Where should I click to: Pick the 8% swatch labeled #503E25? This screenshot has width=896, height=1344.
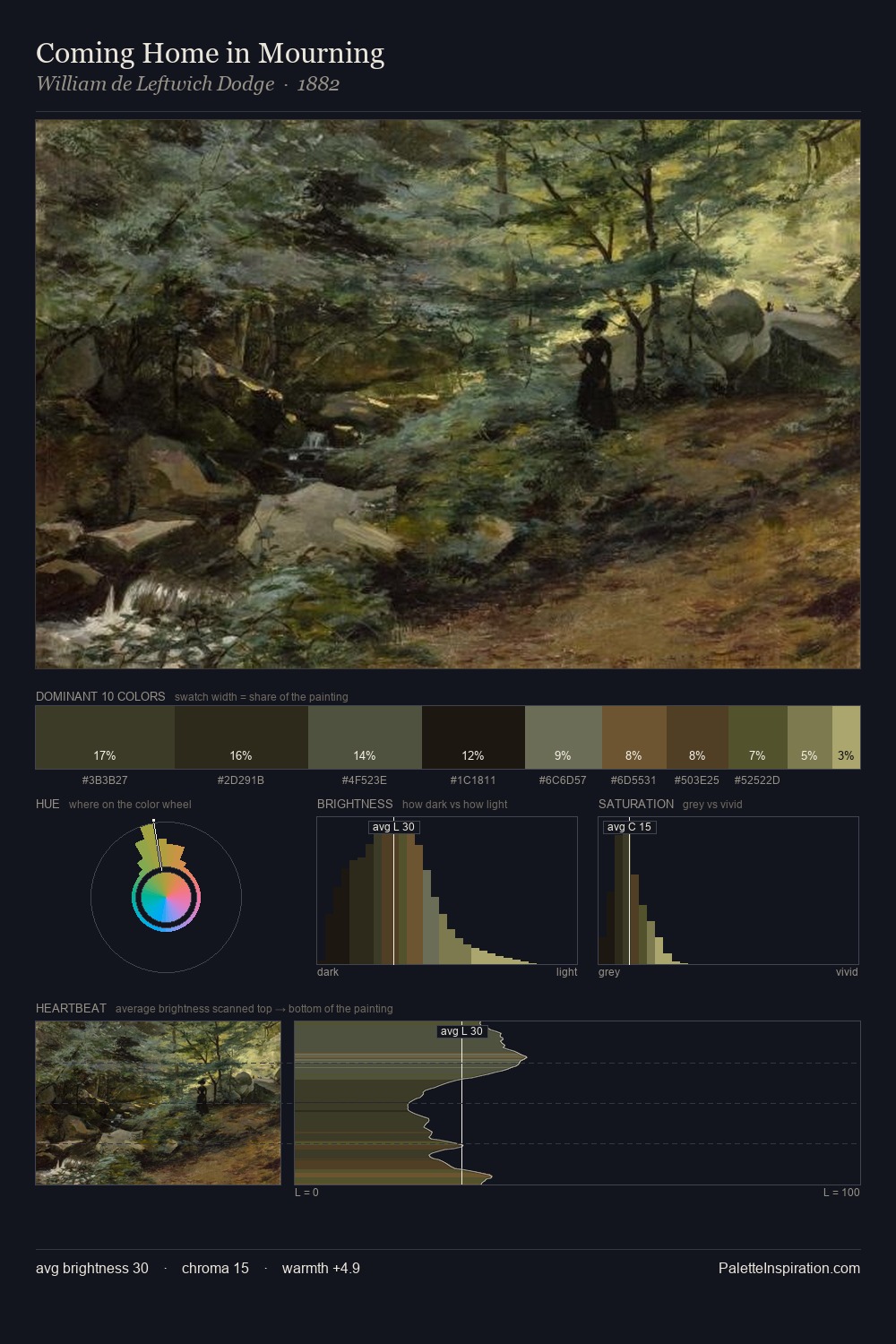[x=697, y=737]
